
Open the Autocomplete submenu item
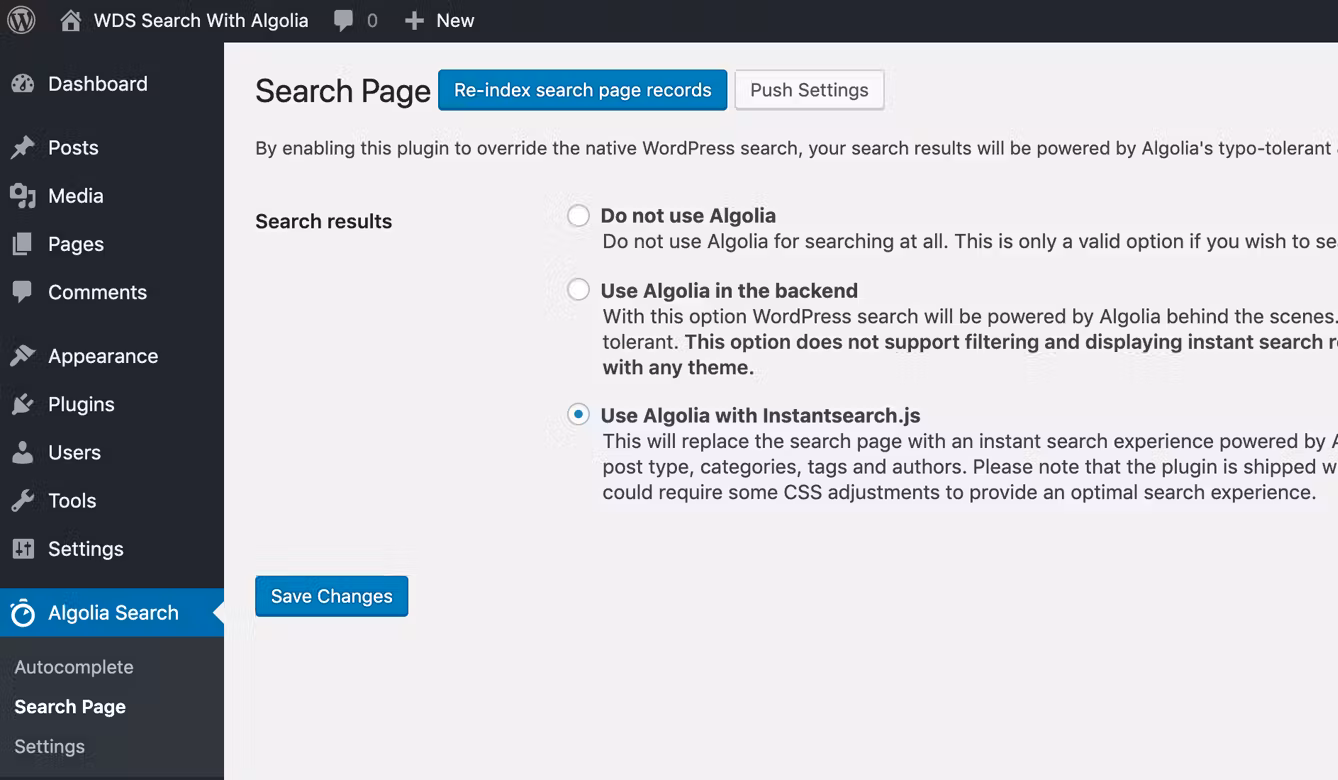(x=74, y=667)
